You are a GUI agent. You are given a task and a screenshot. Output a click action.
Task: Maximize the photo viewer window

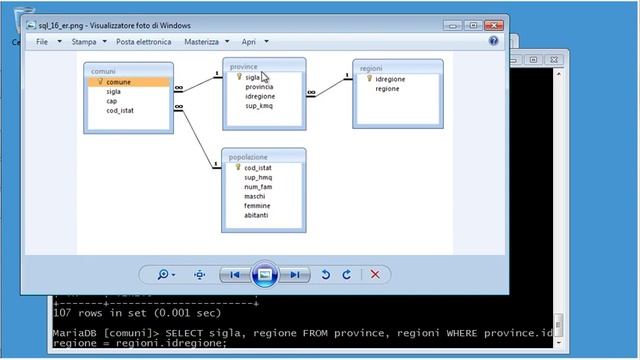[473, 26]
